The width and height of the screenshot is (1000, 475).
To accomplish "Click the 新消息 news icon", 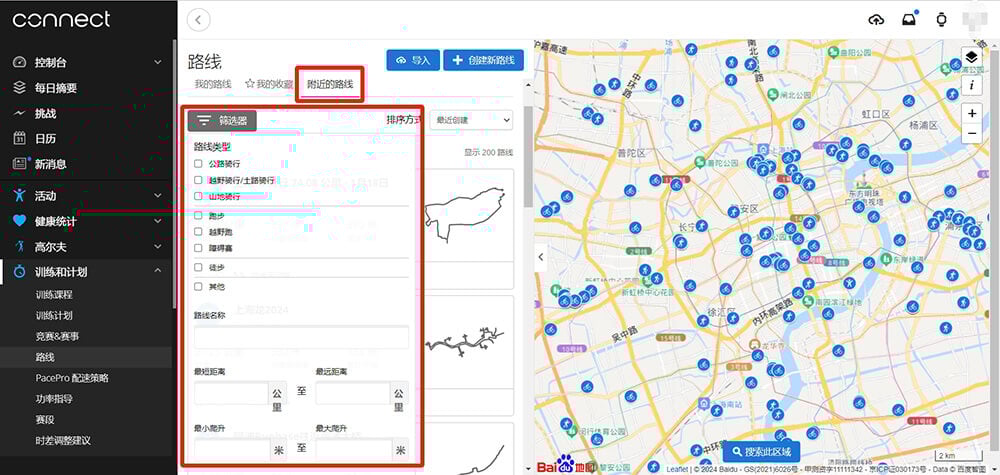I will (x=19, y=164).
